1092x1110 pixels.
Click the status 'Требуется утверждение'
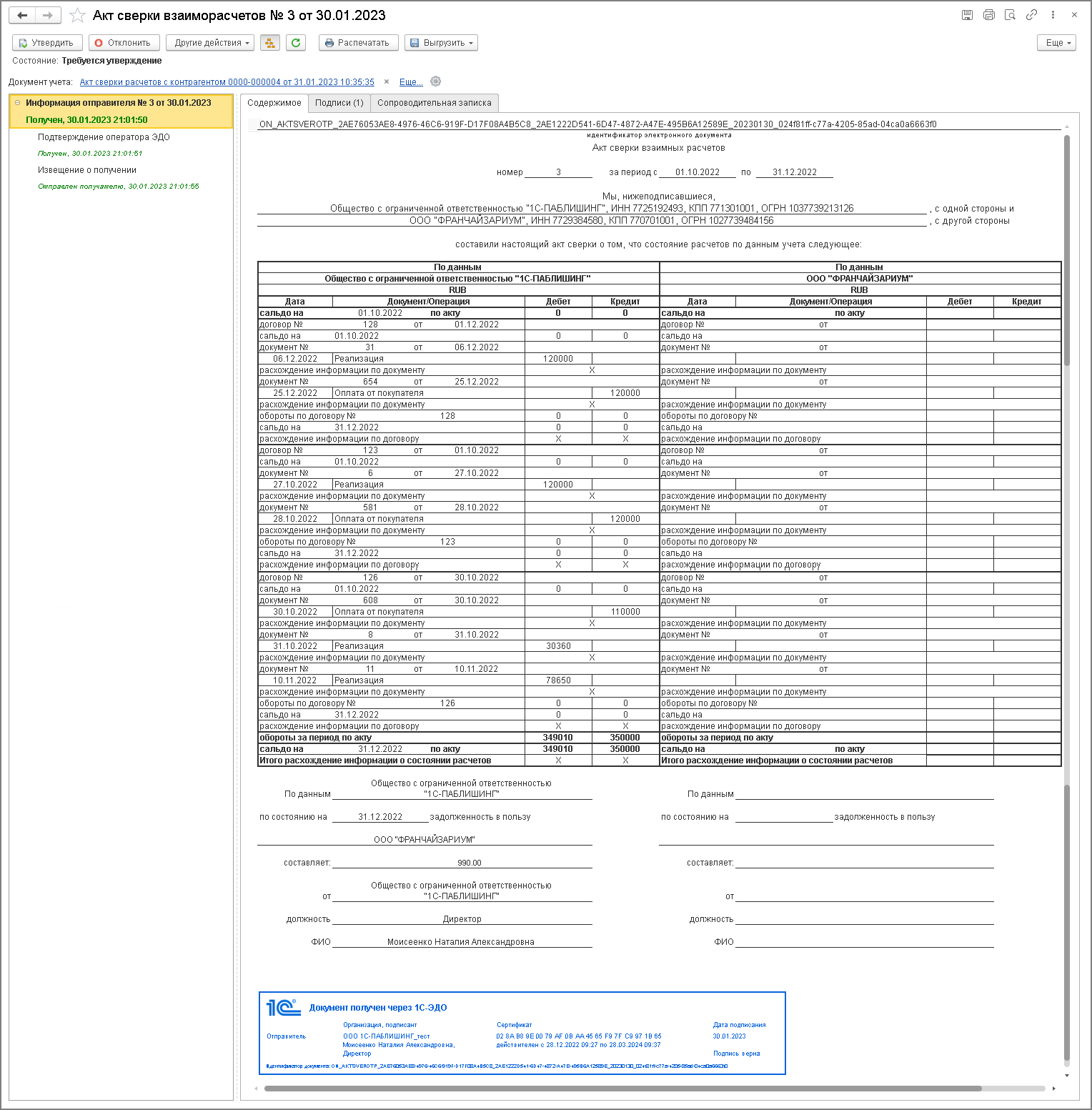(111, 61)
